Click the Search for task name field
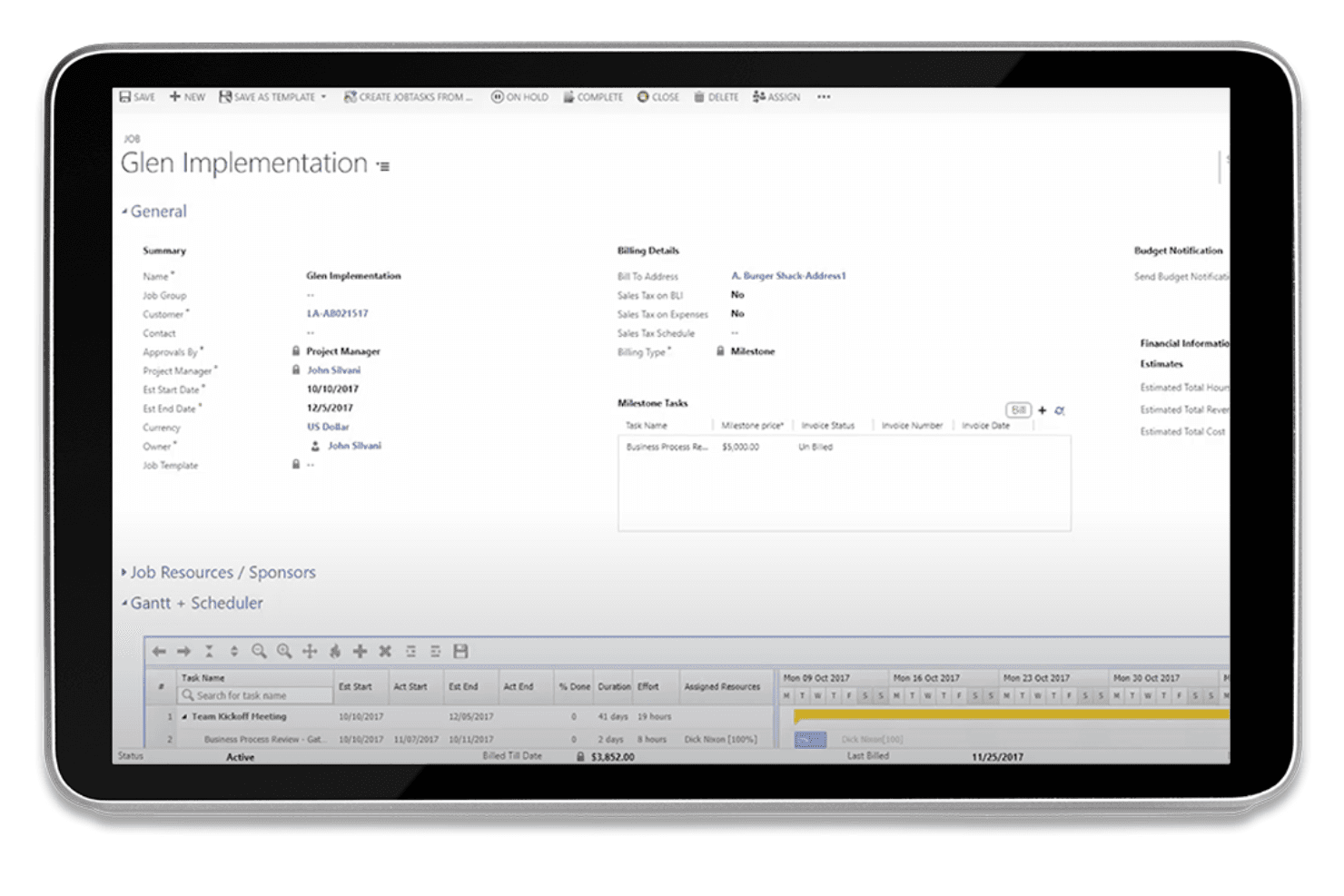1344x896 pixels. [x=255, y=695]
